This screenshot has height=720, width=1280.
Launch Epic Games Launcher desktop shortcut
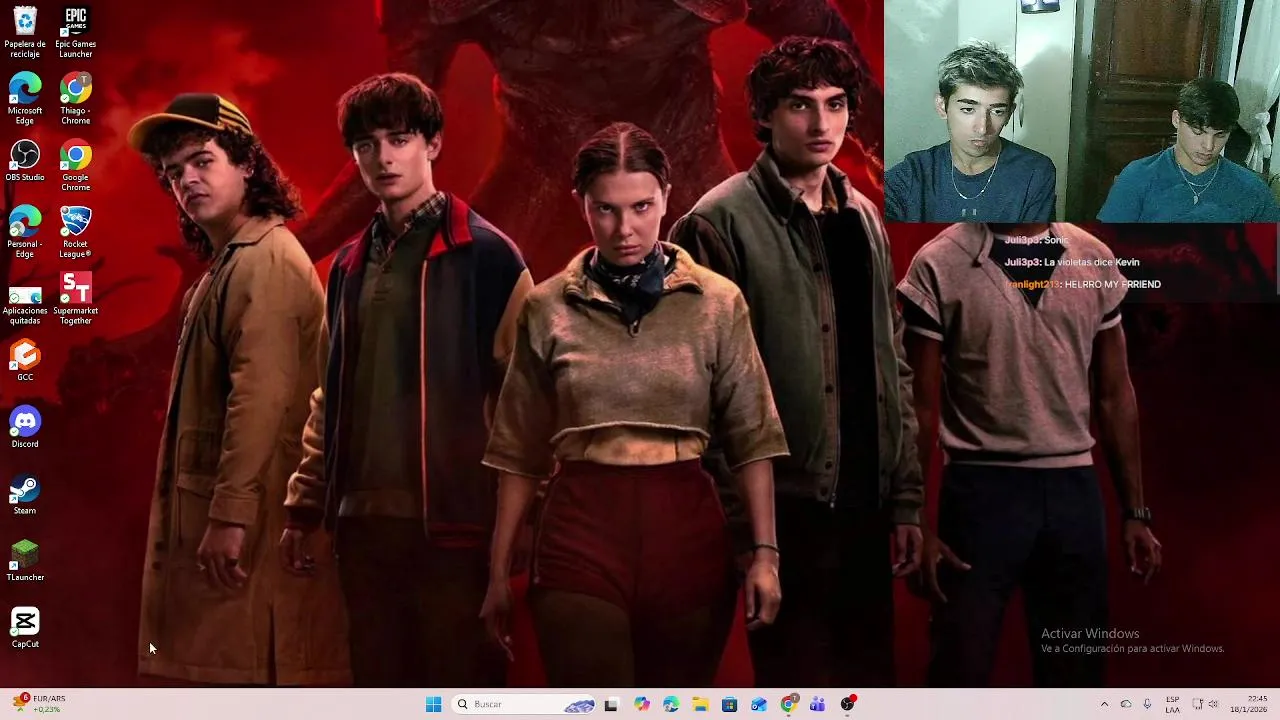tap(75, 32)
